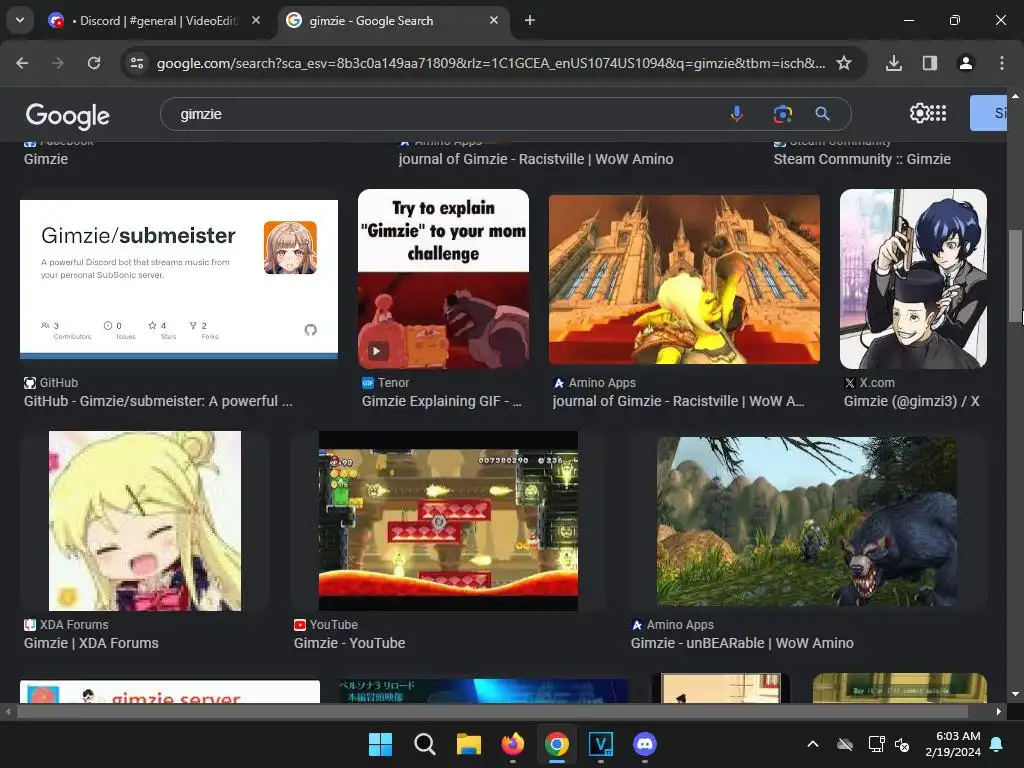Open Gimzie | XDA Forums link
1024x768 pixels.
91,643
